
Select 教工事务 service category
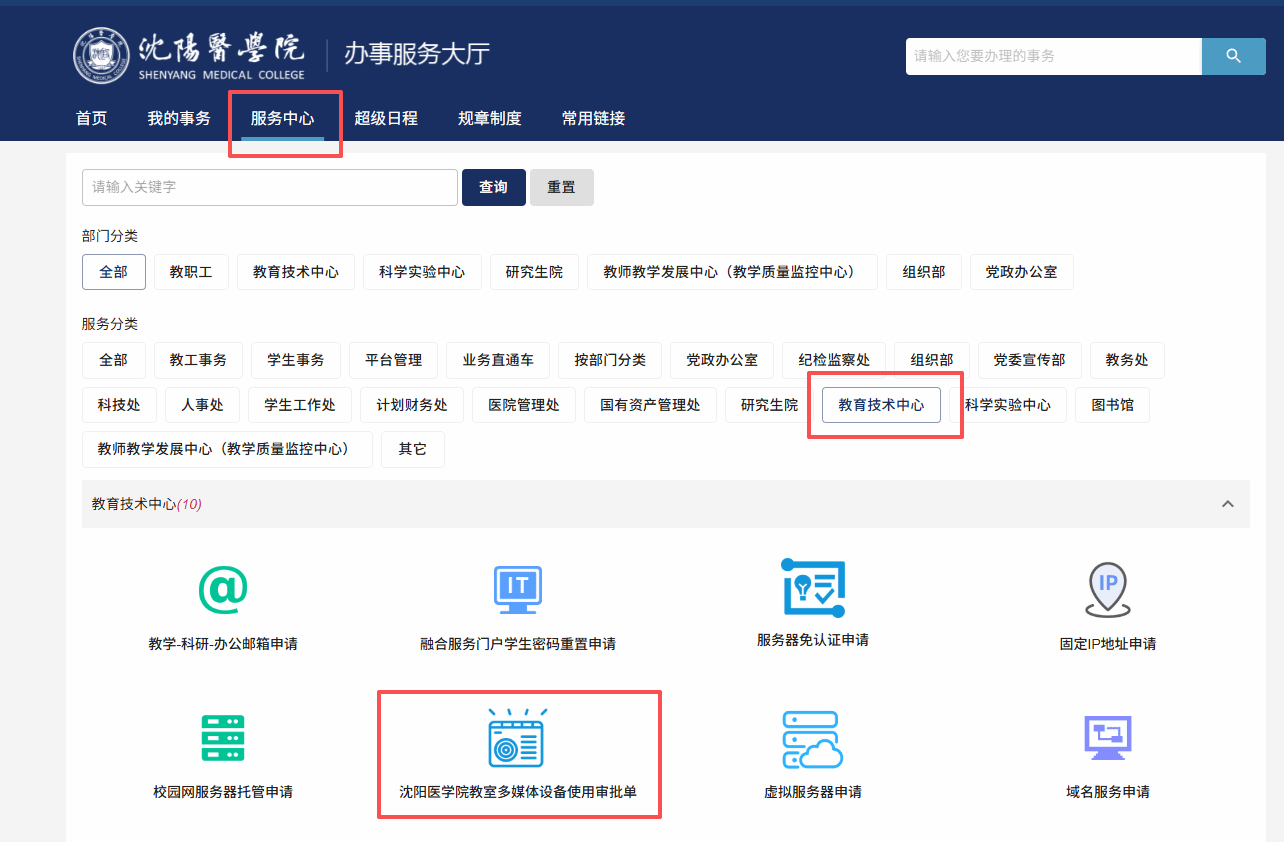[198, 360]
